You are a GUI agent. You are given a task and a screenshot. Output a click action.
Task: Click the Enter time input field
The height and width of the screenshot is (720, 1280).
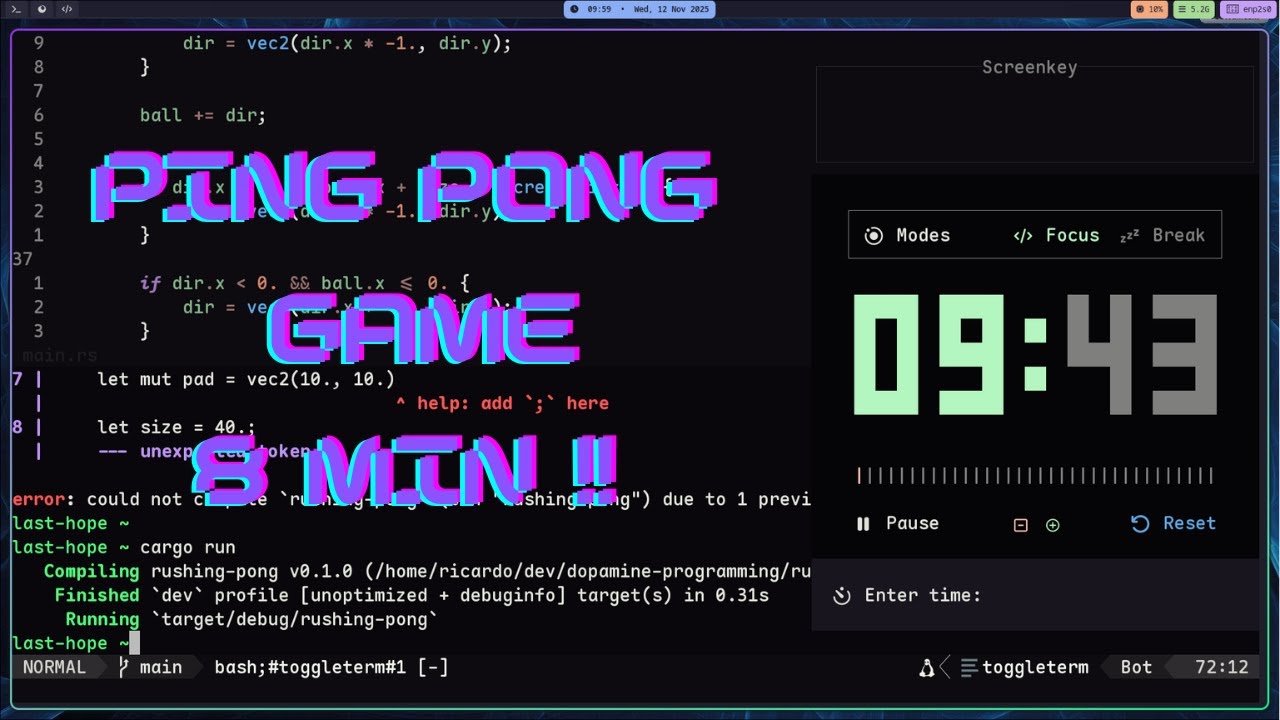[1035, 595]
